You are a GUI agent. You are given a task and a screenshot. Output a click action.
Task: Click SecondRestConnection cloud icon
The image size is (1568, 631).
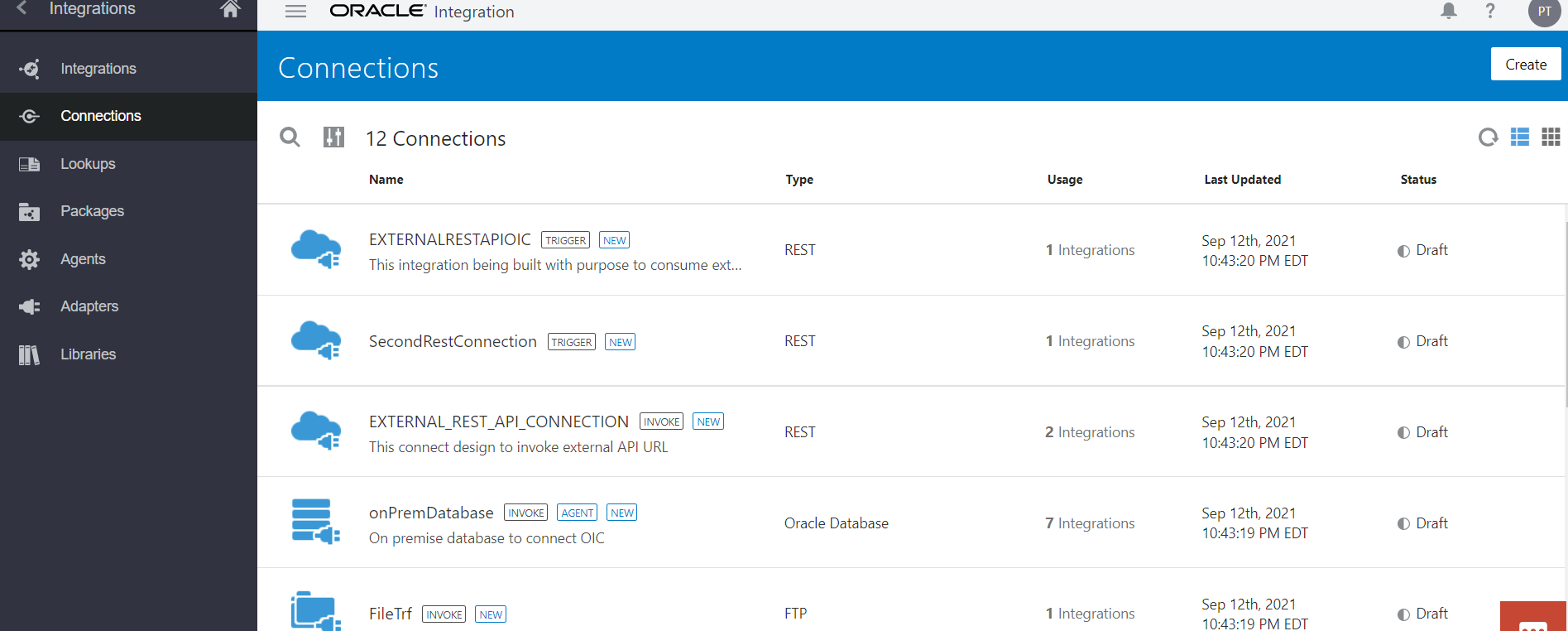click(316, 340)
